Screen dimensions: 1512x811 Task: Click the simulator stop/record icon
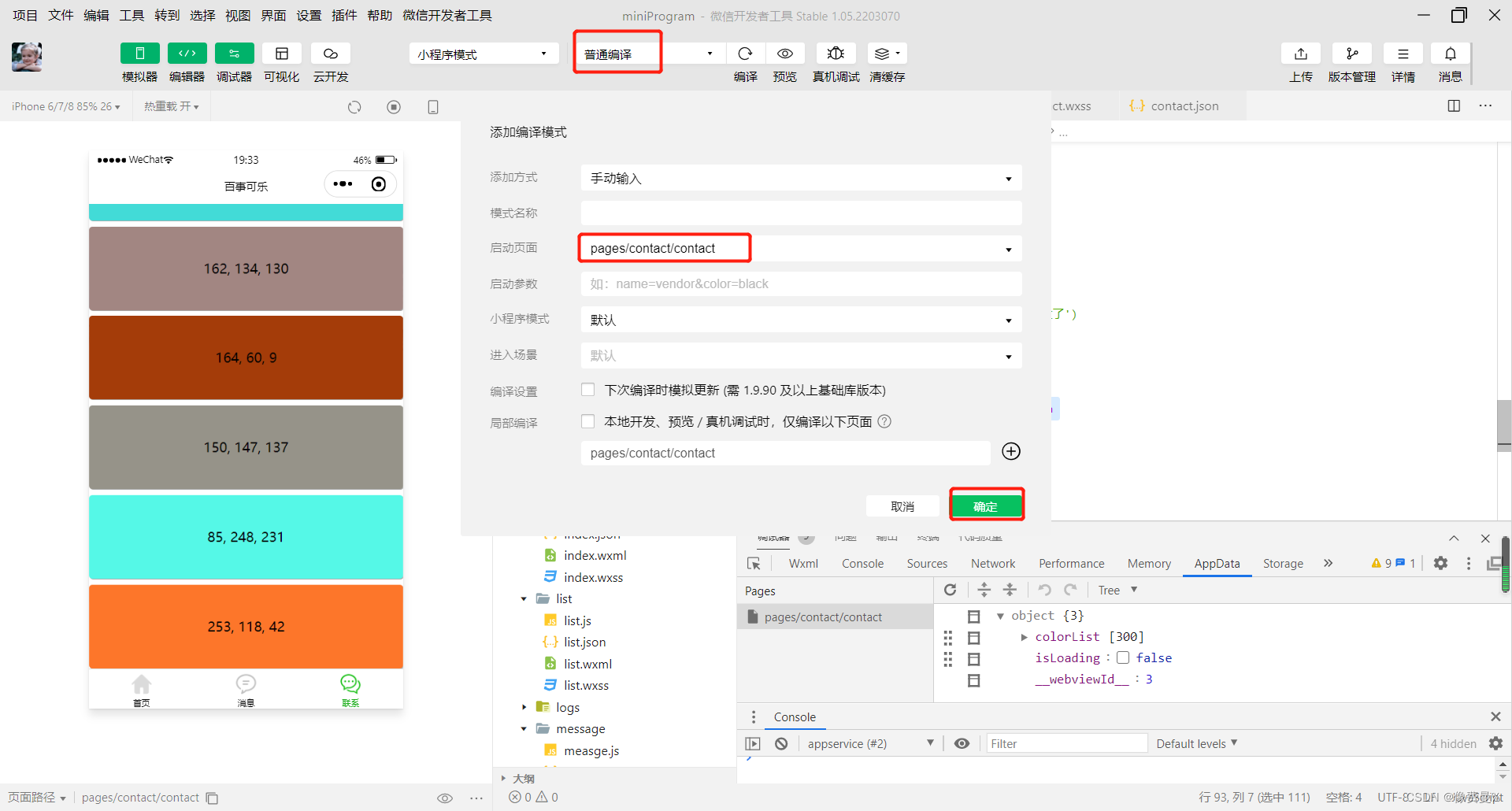pos(394,107)
